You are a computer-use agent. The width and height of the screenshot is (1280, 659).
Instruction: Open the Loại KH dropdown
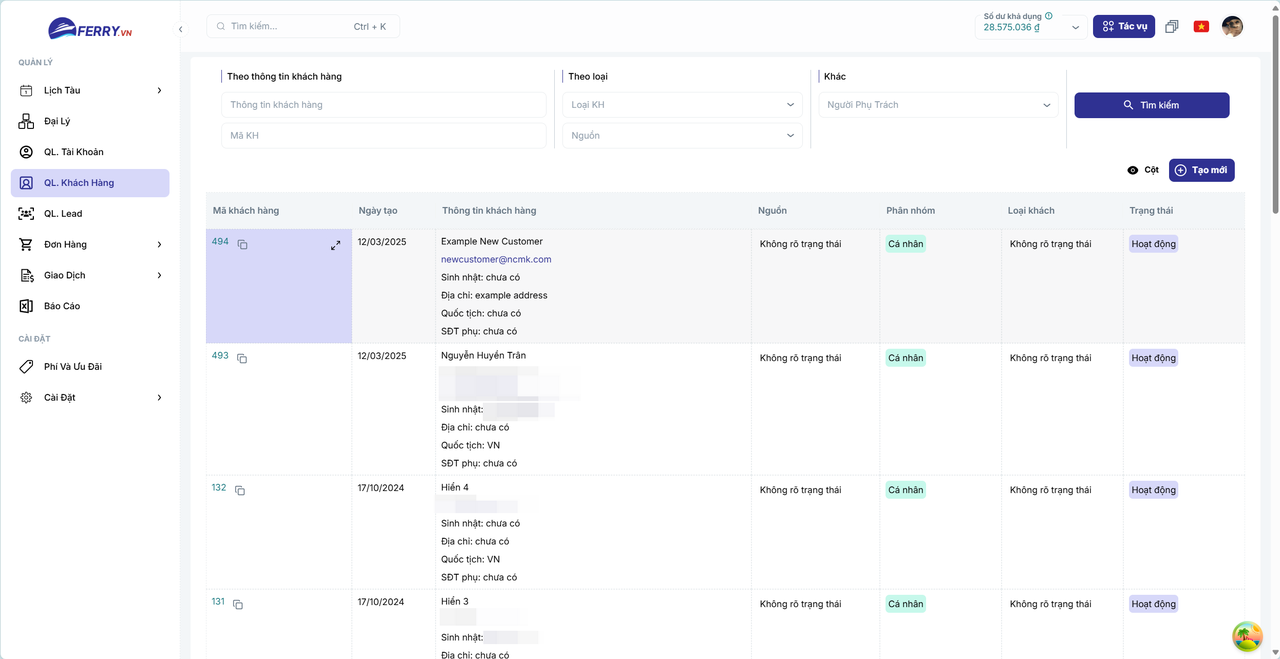pos(683,105)
